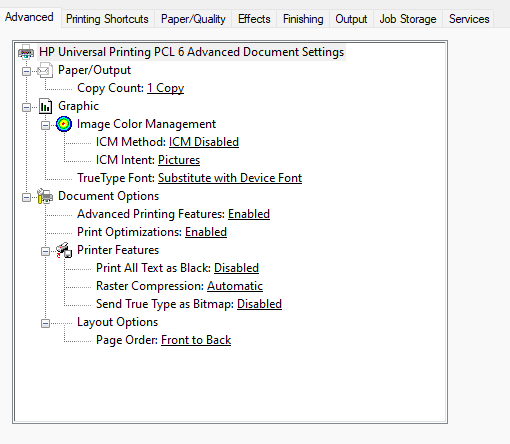Click the Printer Features icon
This screenshot has height=444, width=510.
64,250
